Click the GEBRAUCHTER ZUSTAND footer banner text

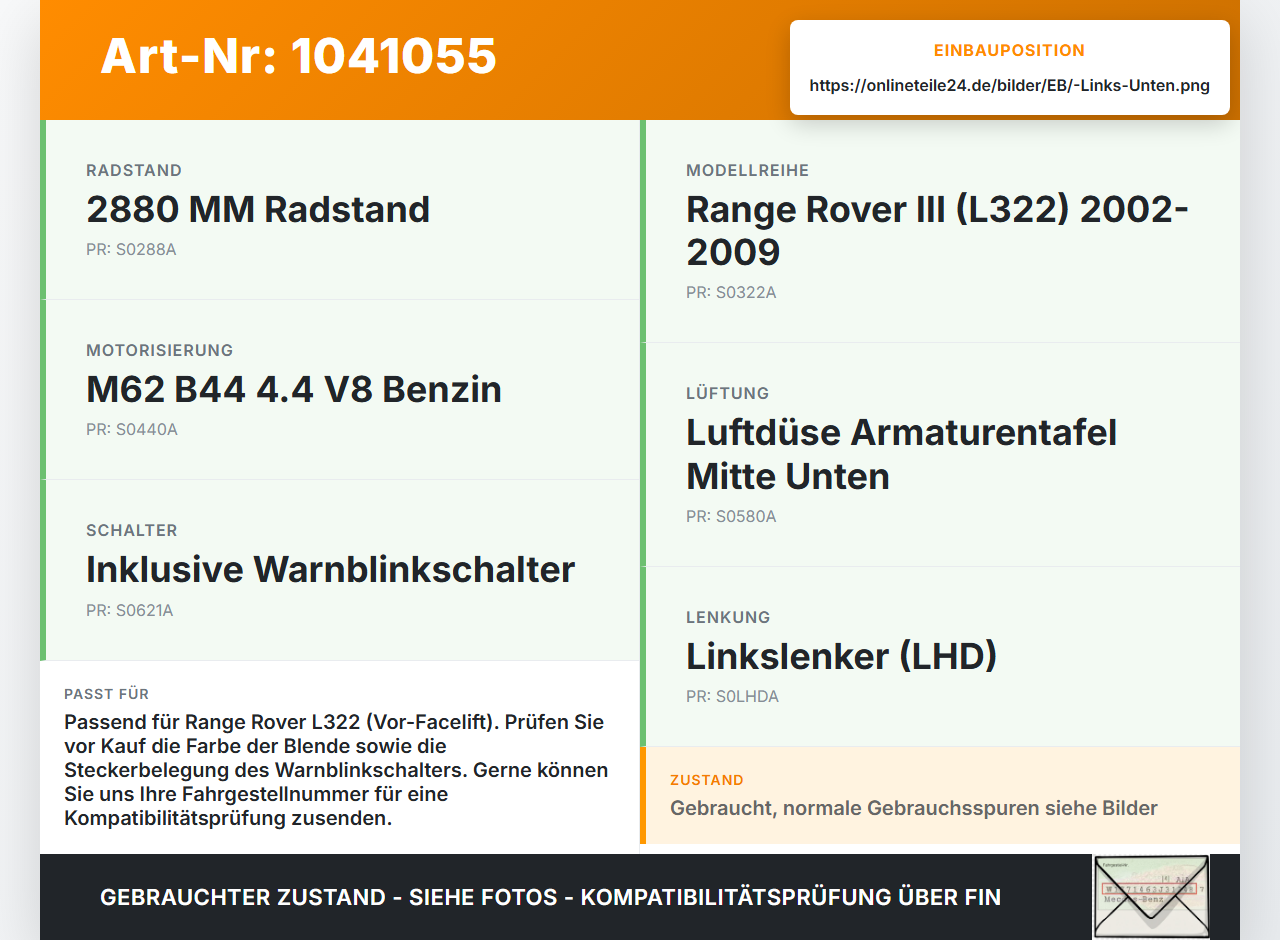tap(550, 898)
